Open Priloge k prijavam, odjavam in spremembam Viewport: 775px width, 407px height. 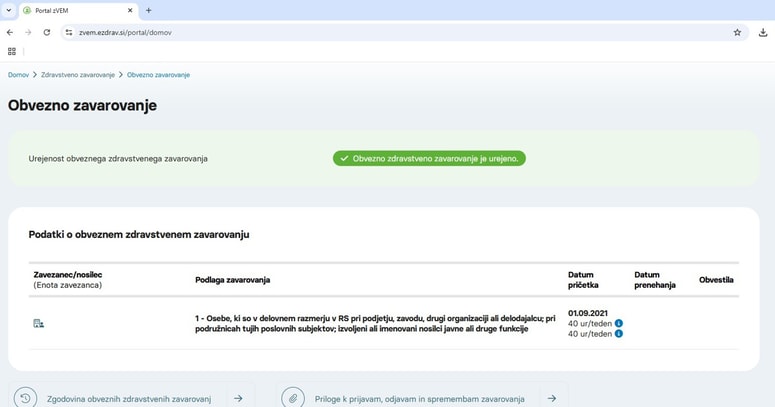coord(420,399)
